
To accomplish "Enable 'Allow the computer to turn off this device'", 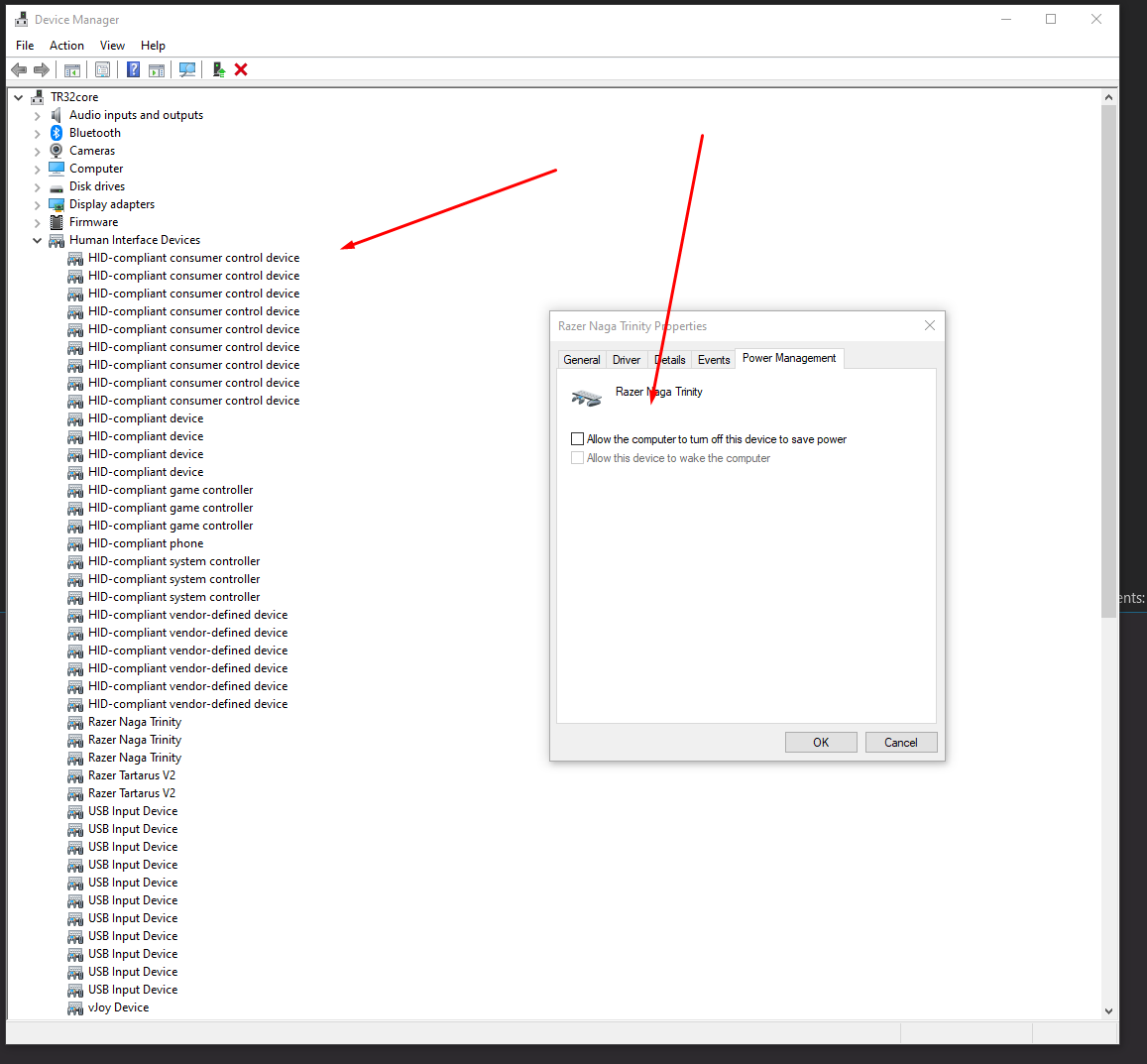I will tap(578, 439).
